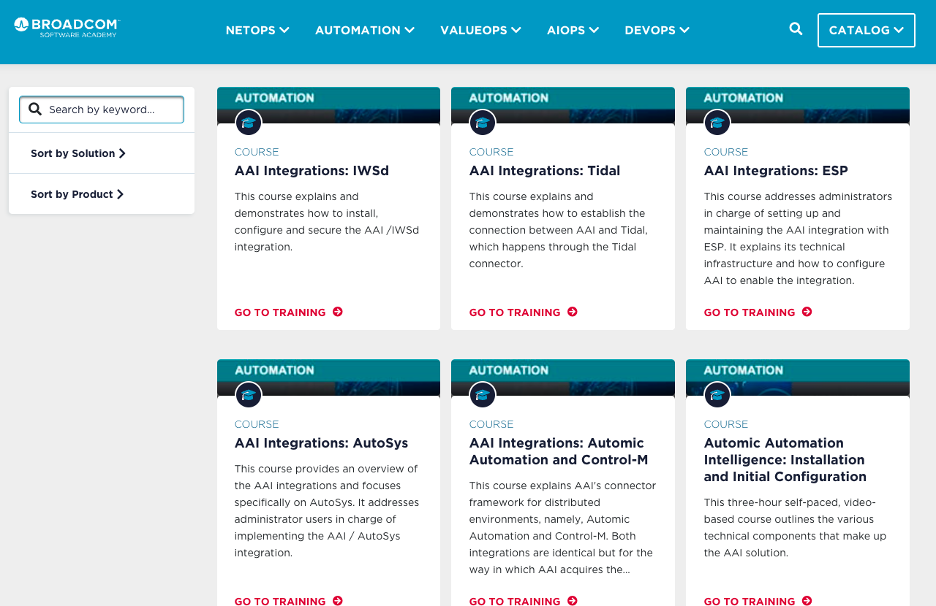Go to training for AAI Integrations: Tidal
936x606 pixels.
point(523,312)
